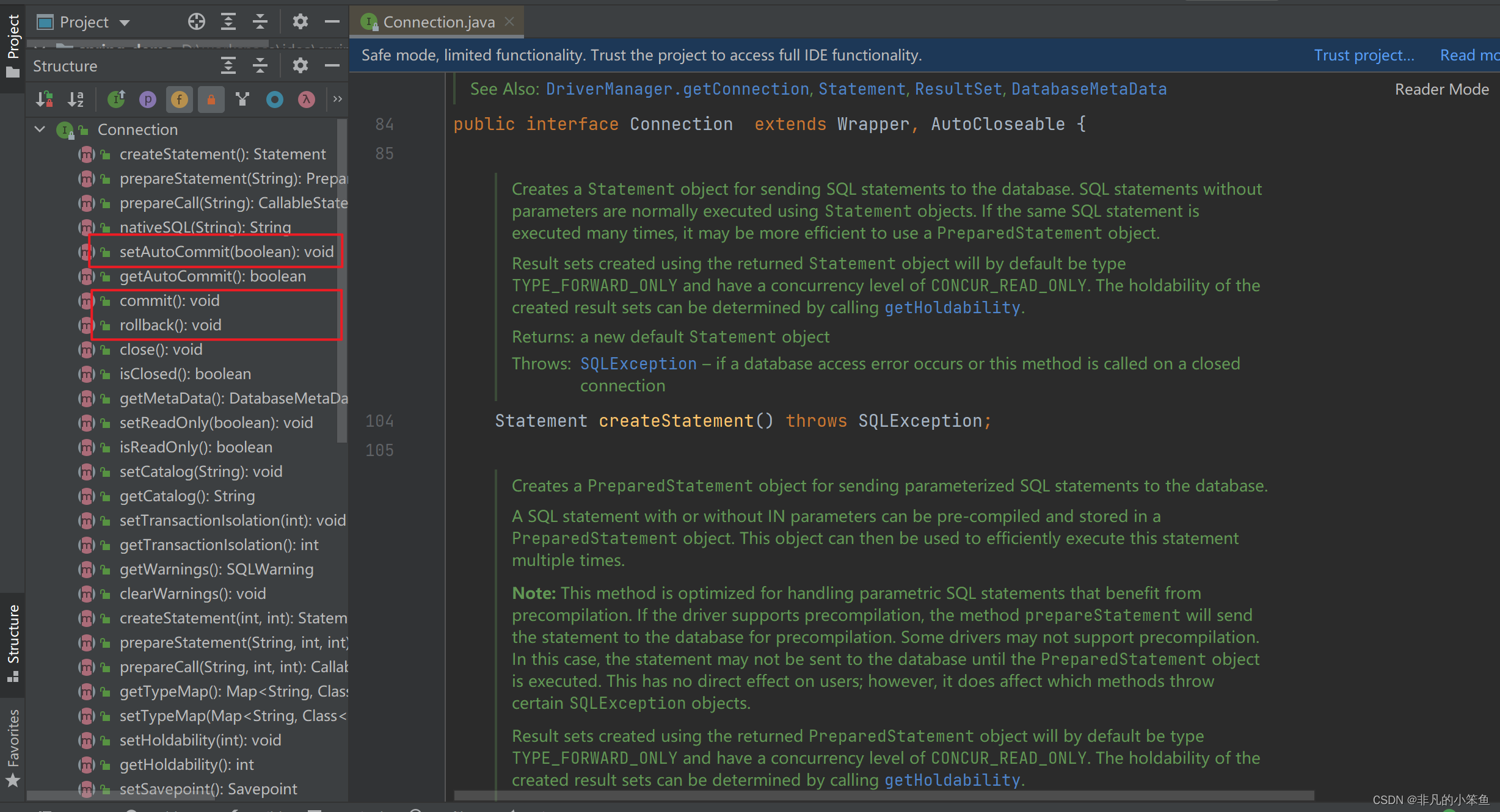Select setHoldability(int): void item
Viewport: 1500px width, 812px height.
point(200,740)
